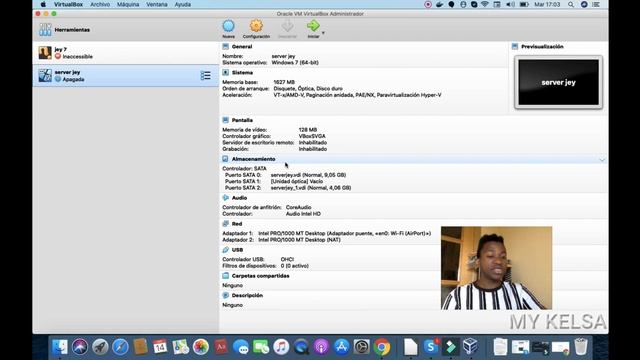Open Music (iTunes) from the Dock
This screenshot has height=360, width=640.
281,347
